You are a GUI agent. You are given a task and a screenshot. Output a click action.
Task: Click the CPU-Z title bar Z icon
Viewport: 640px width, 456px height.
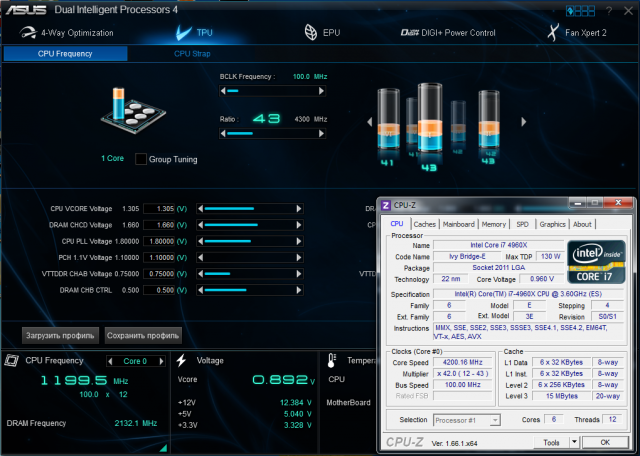(386, 205)
